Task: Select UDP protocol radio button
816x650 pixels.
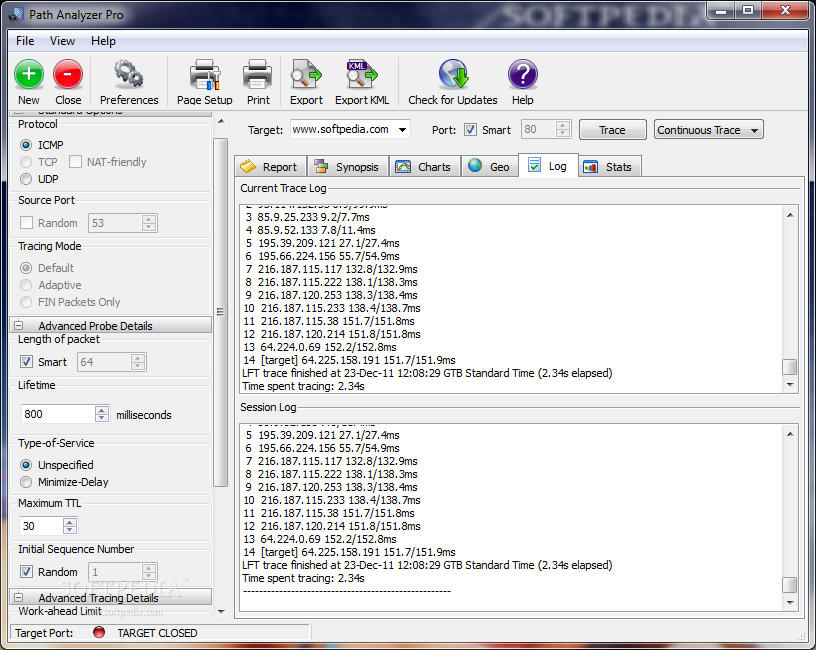Action: 26,179
